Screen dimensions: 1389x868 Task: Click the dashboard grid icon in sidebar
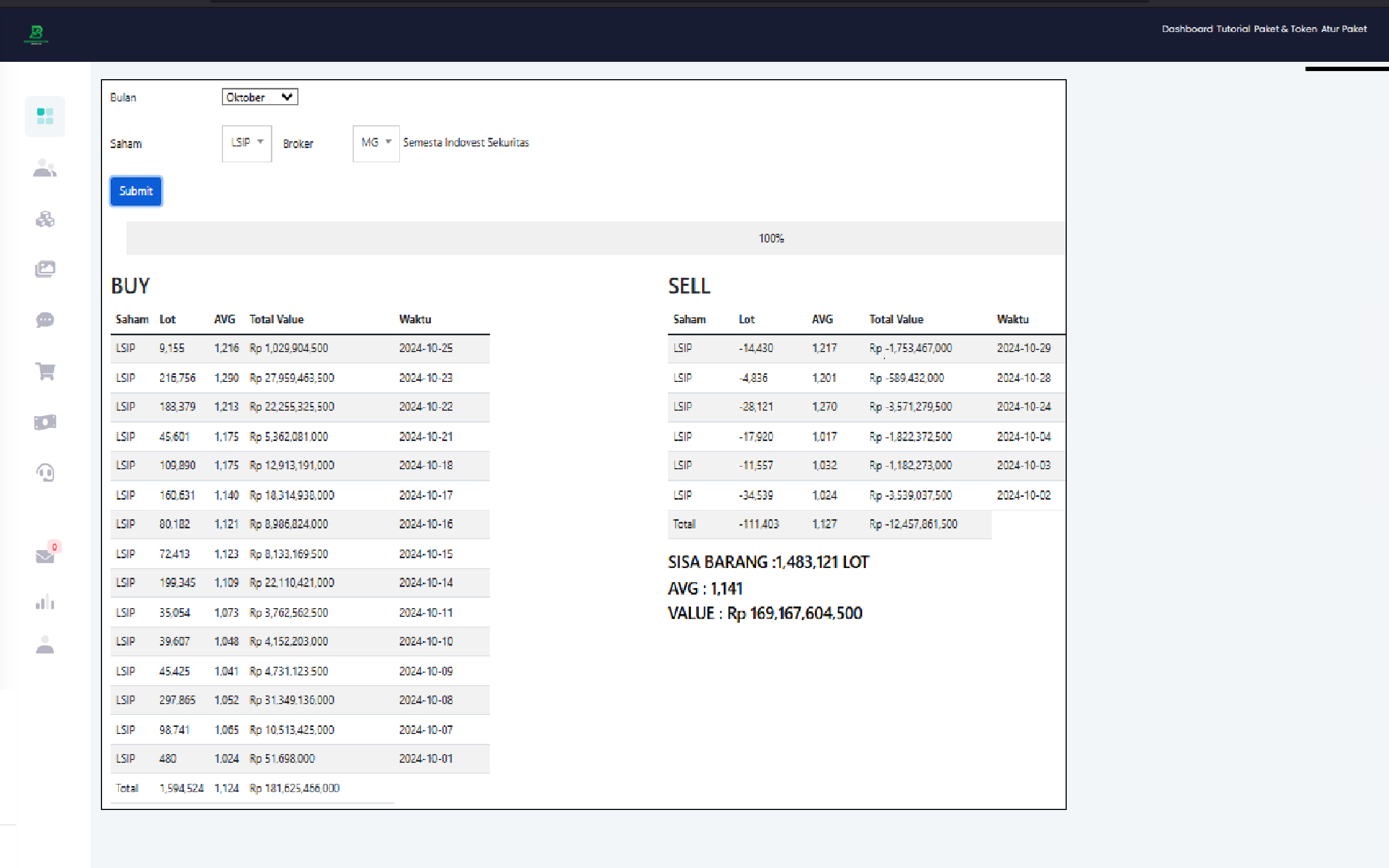(45, 117)
